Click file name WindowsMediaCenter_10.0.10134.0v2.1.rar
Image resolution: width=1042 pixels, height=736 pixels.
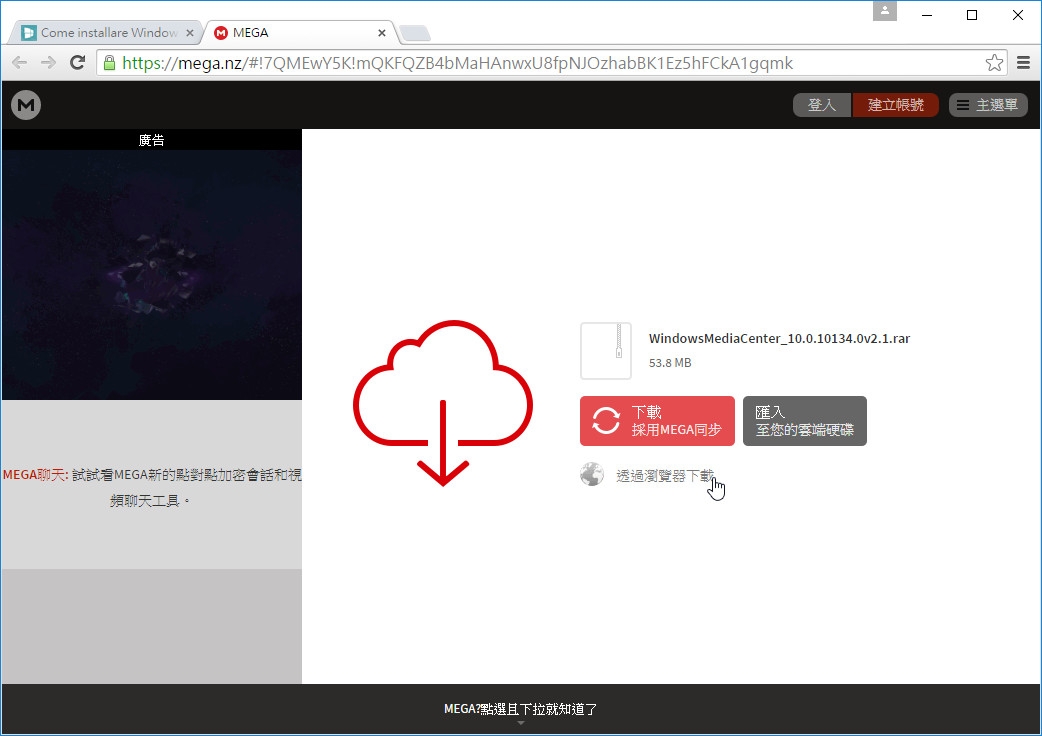click(x=779, y=338)
